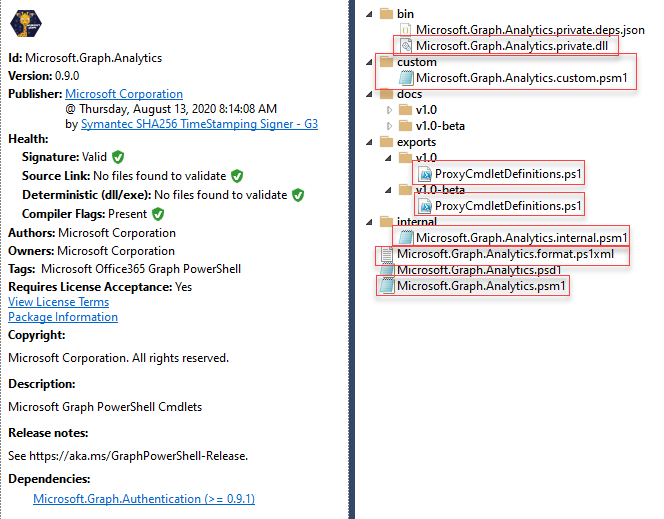The image size is (664, 519).
Task: Click the Version value 0.9.0
Action: pos(67,76)
